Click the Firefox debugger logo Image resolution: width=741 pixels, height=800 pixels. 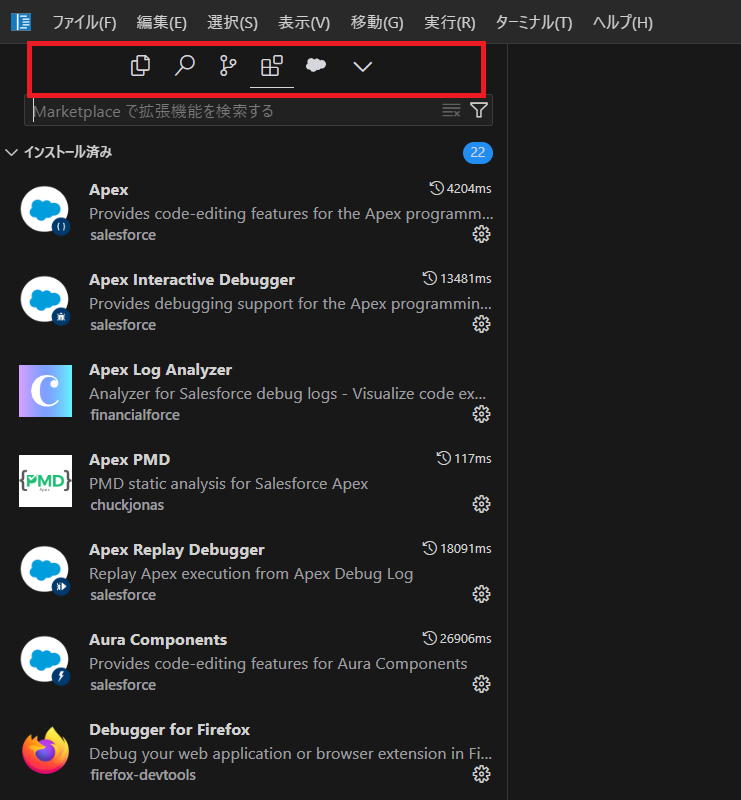tap(45, 751)
